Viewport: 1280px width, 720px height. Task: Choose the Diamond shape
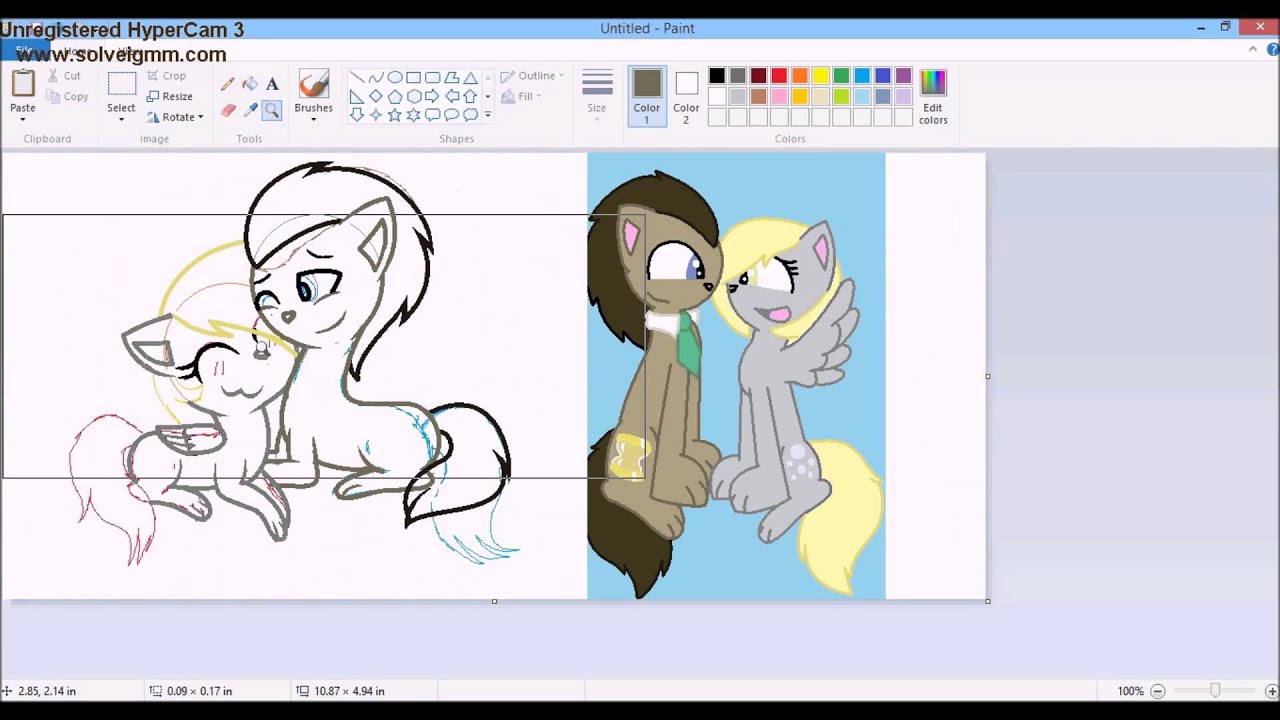coord(376,96)
